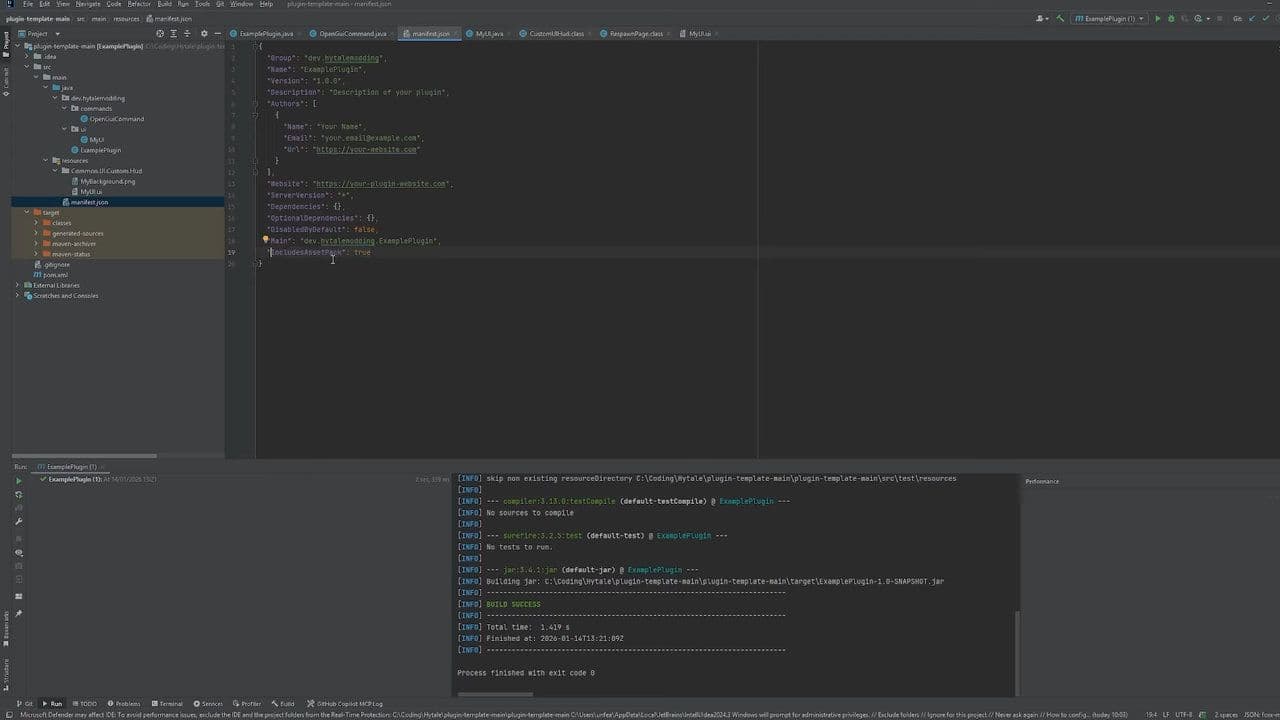Click the Build project hammer icon

[1060, 19]
